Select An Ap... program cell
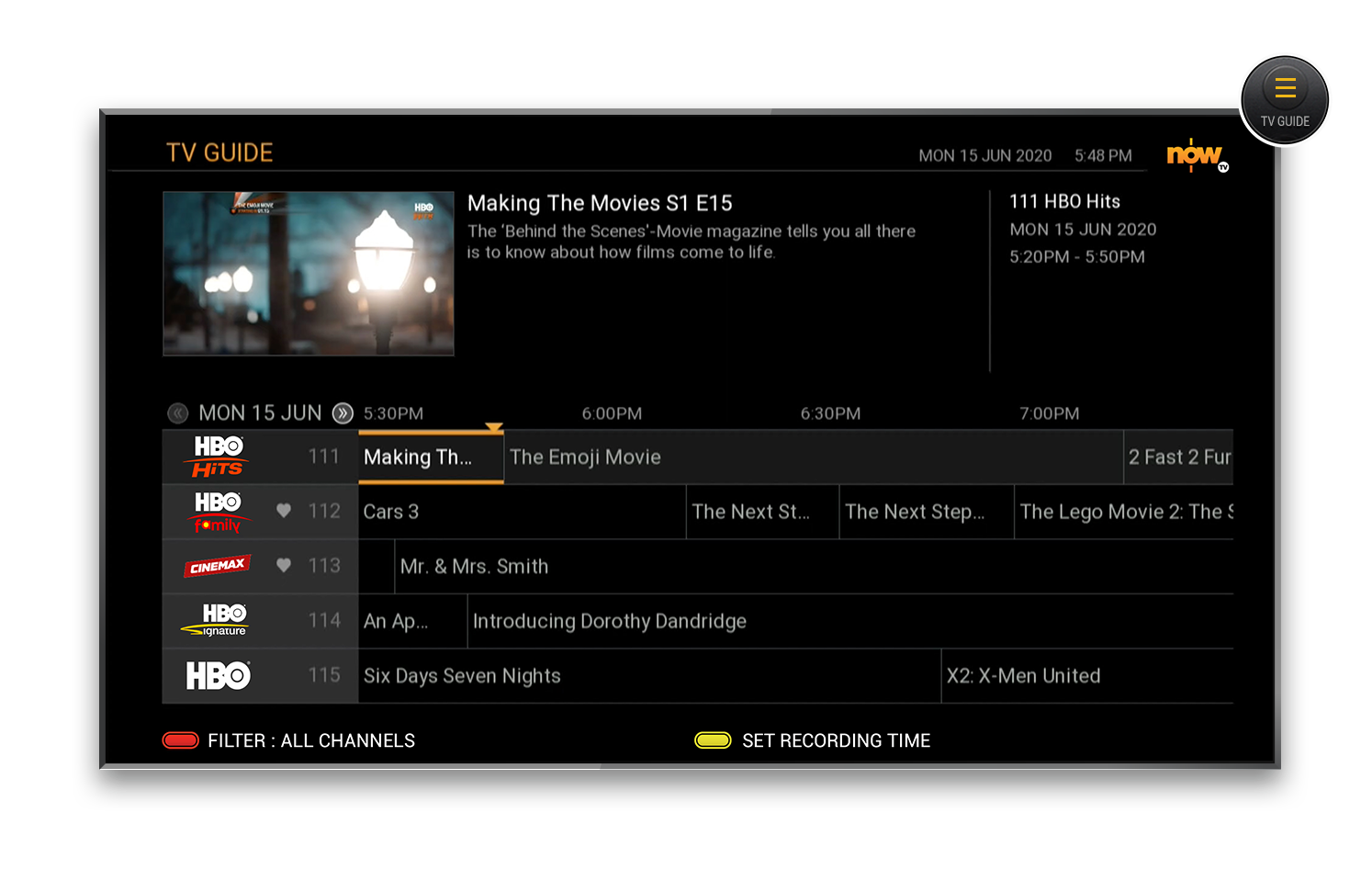Screen dimensions: 1372x881 tap(412, 621)
